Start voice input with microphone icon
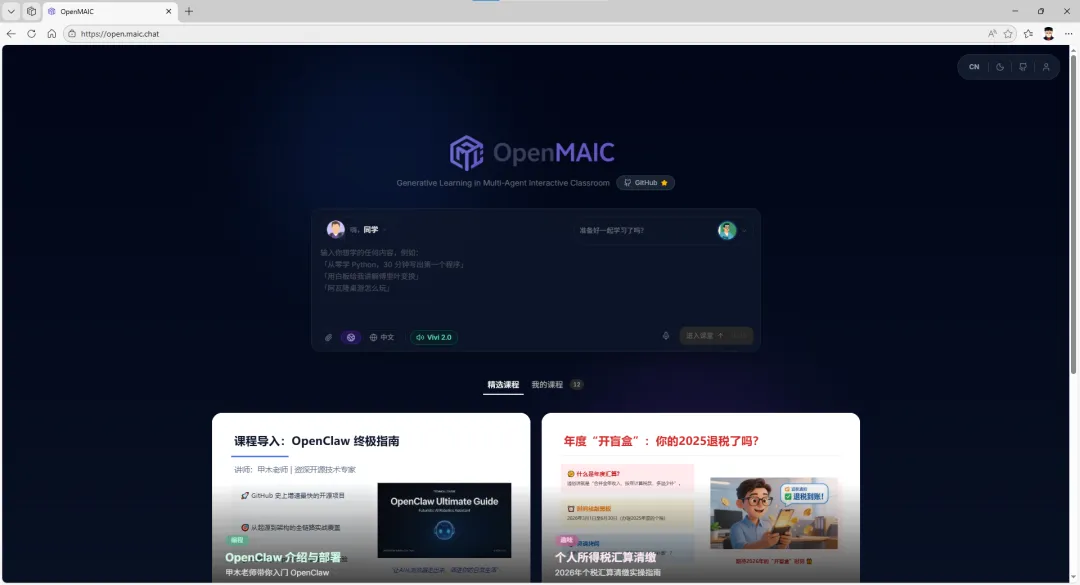The width and height of the screenshot is (1080, 585). (665, 336)
